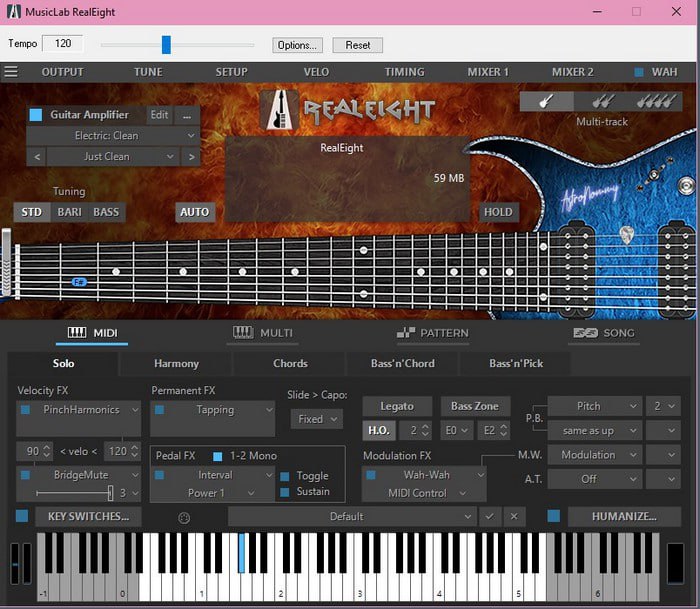Open the HUMANIZE... settings button
Screen dimensions: 700x609
pos(624,516)
